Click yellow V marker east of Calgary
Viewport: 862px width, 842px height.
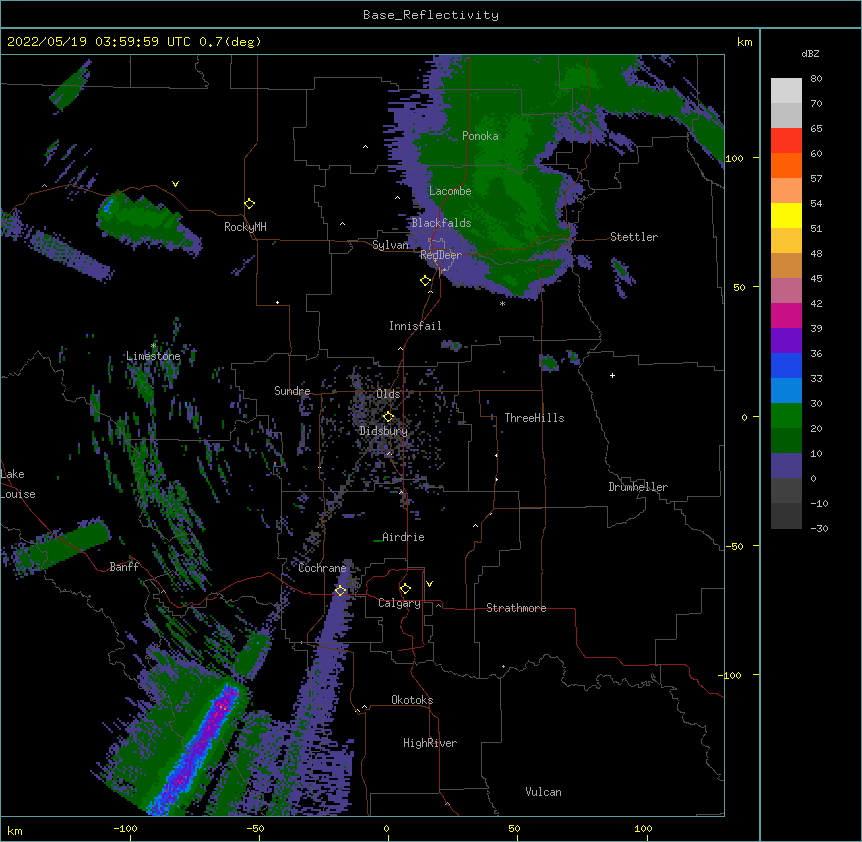(429, 584)
